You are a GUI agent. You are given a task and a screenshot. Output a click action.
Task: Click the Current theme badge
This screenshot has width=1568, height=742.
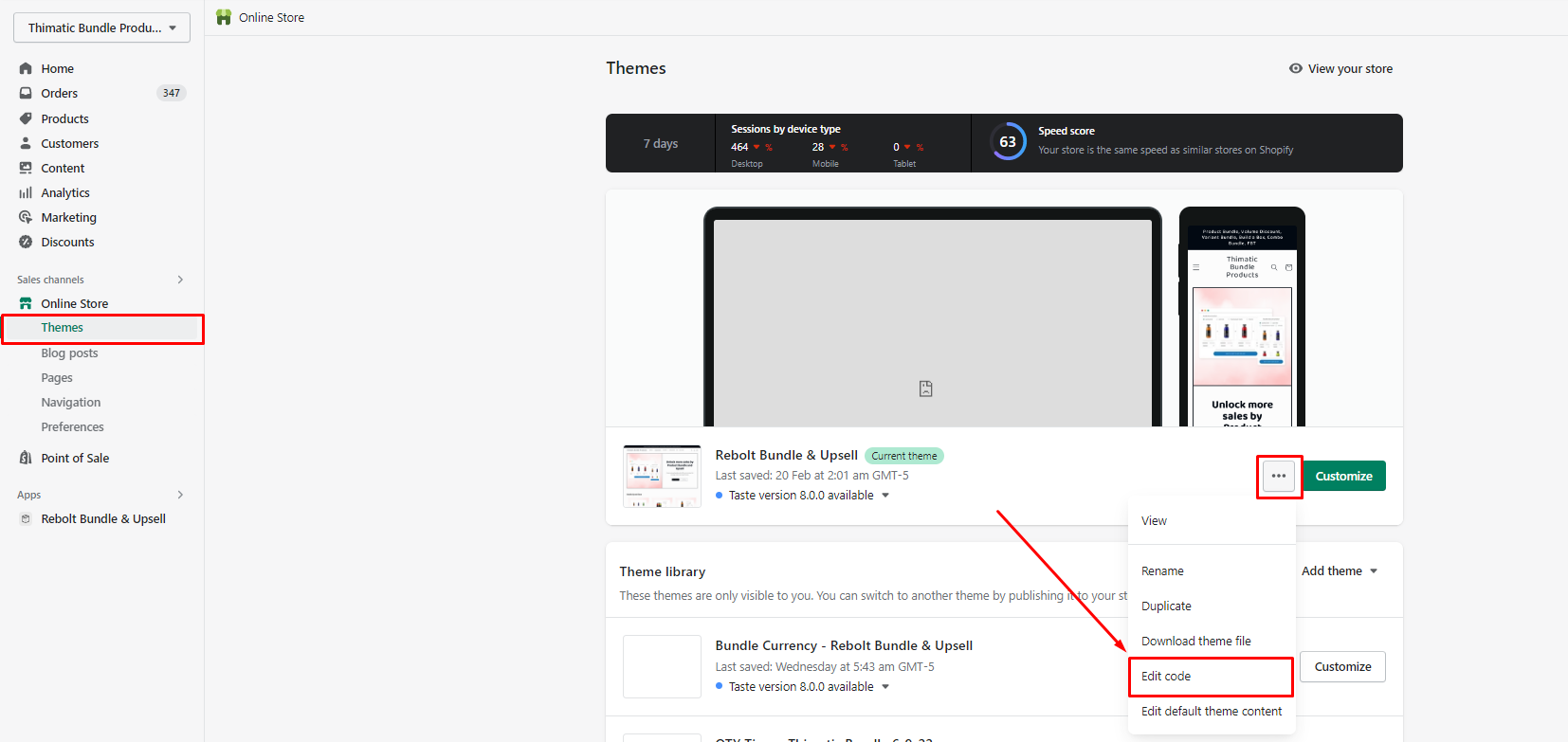click(904, 456)
